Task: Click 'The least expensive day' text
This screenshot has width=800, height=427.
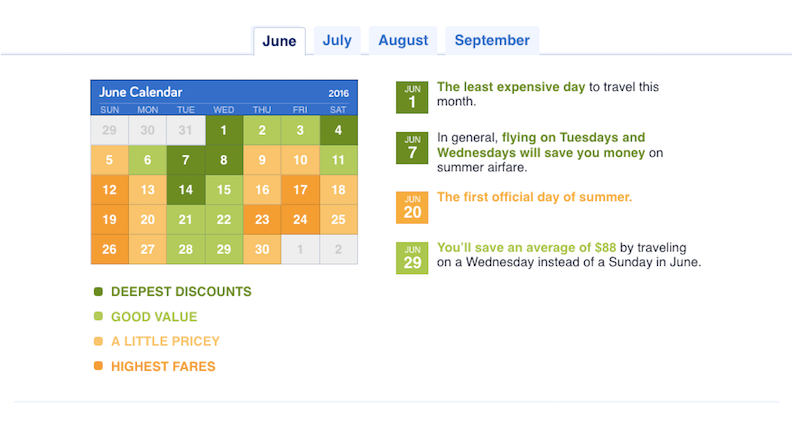Action: pyautogui.click(x=511, y=87)
